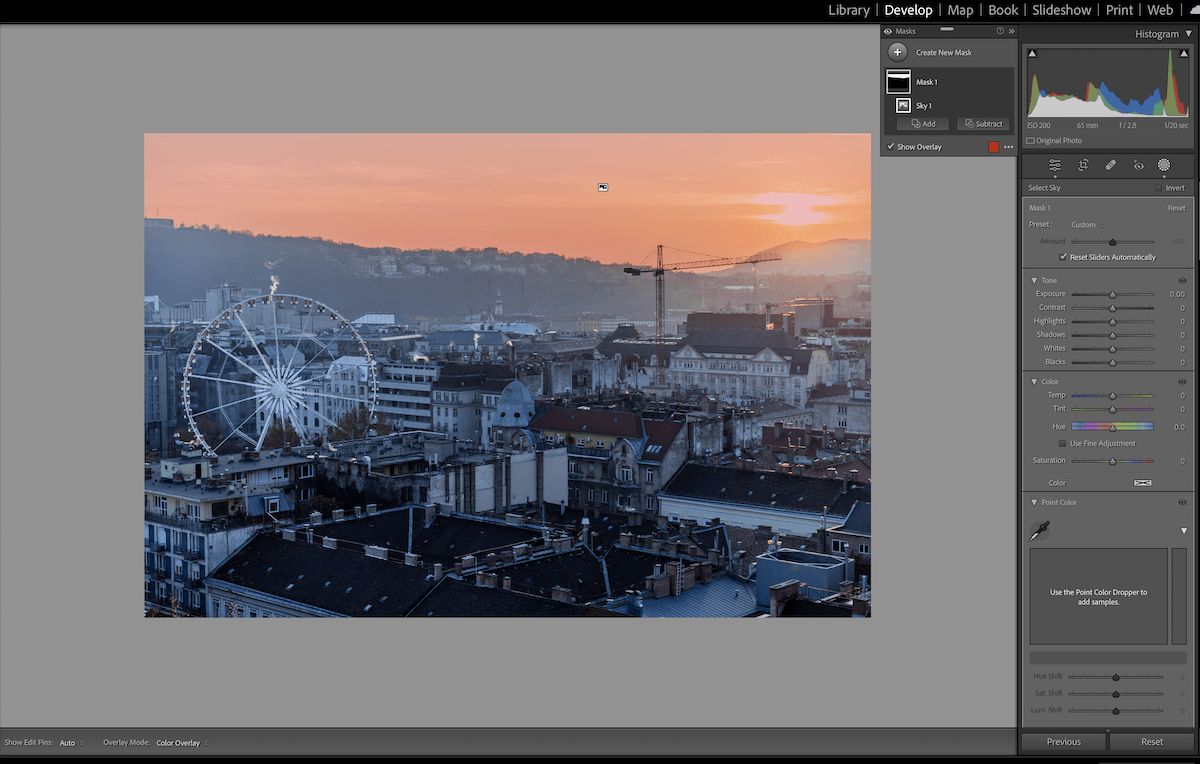The height and width of the screenshot is (764, 1200).
Task: Enable the Invert mask checkbox
Action: [1156, 188]
